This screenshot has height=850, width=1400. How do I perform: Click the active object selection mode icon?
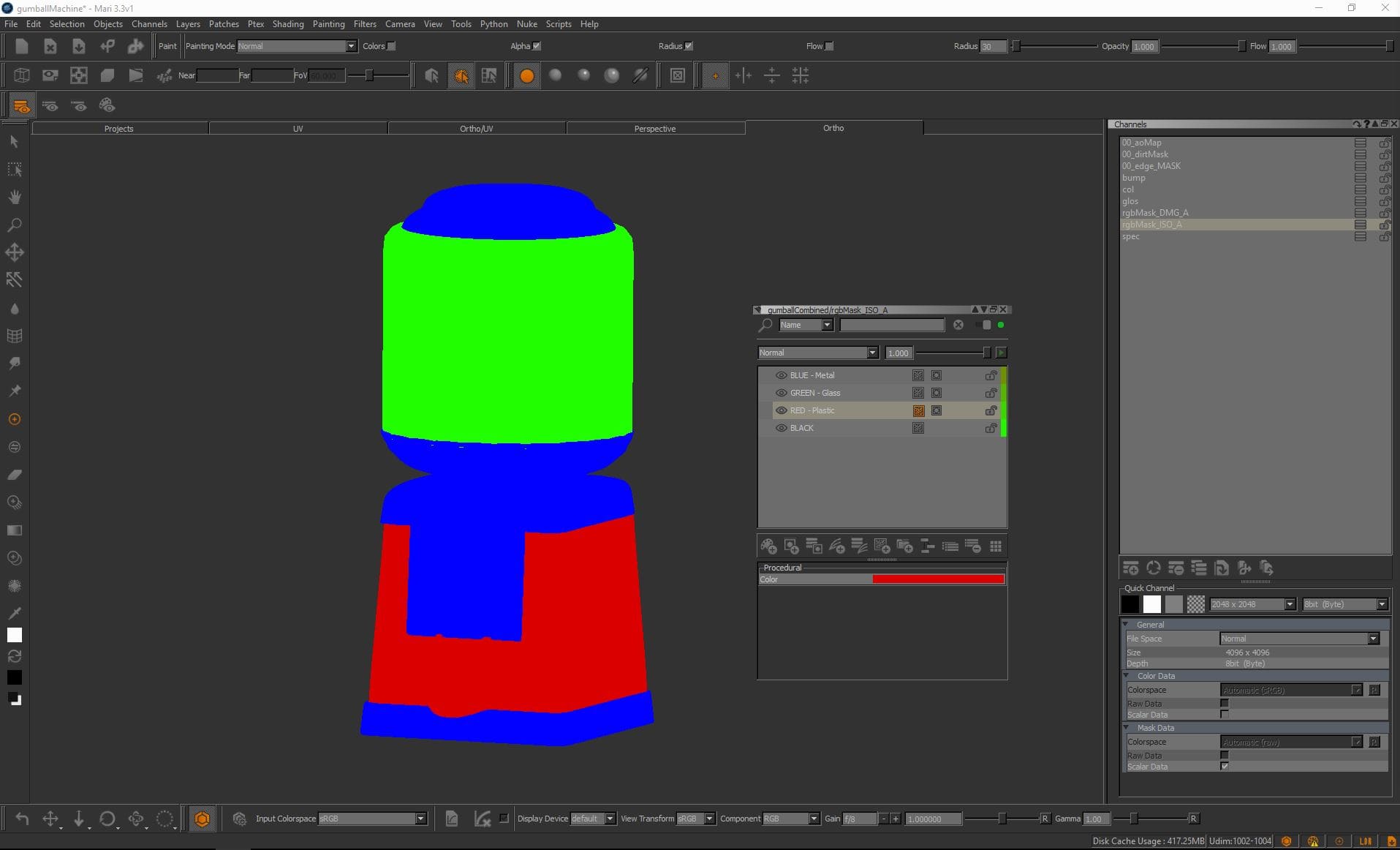[x=461, y=75]
